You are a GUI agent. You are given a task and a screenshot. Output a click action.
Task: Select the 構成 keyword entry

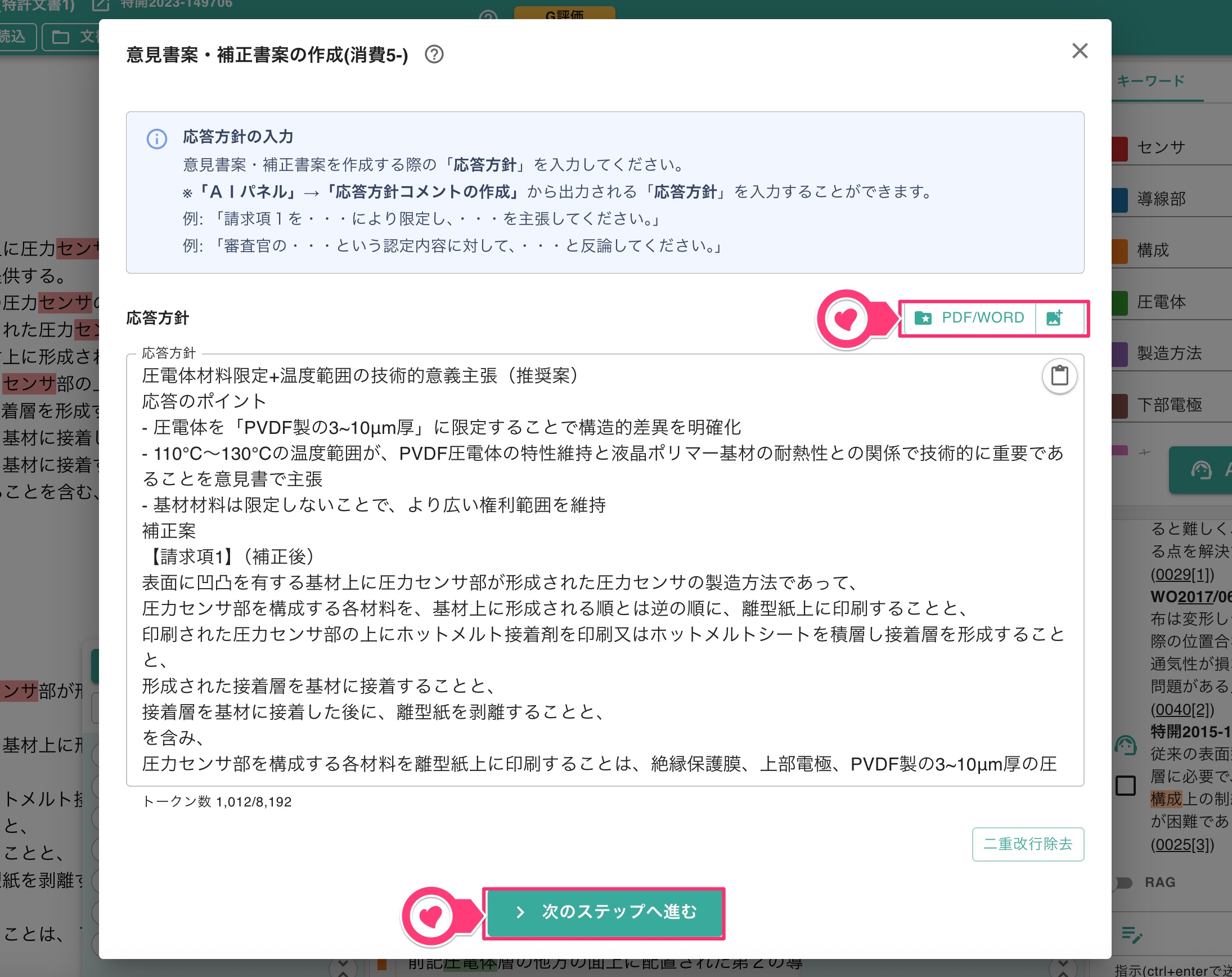(x=1153, y=250)
